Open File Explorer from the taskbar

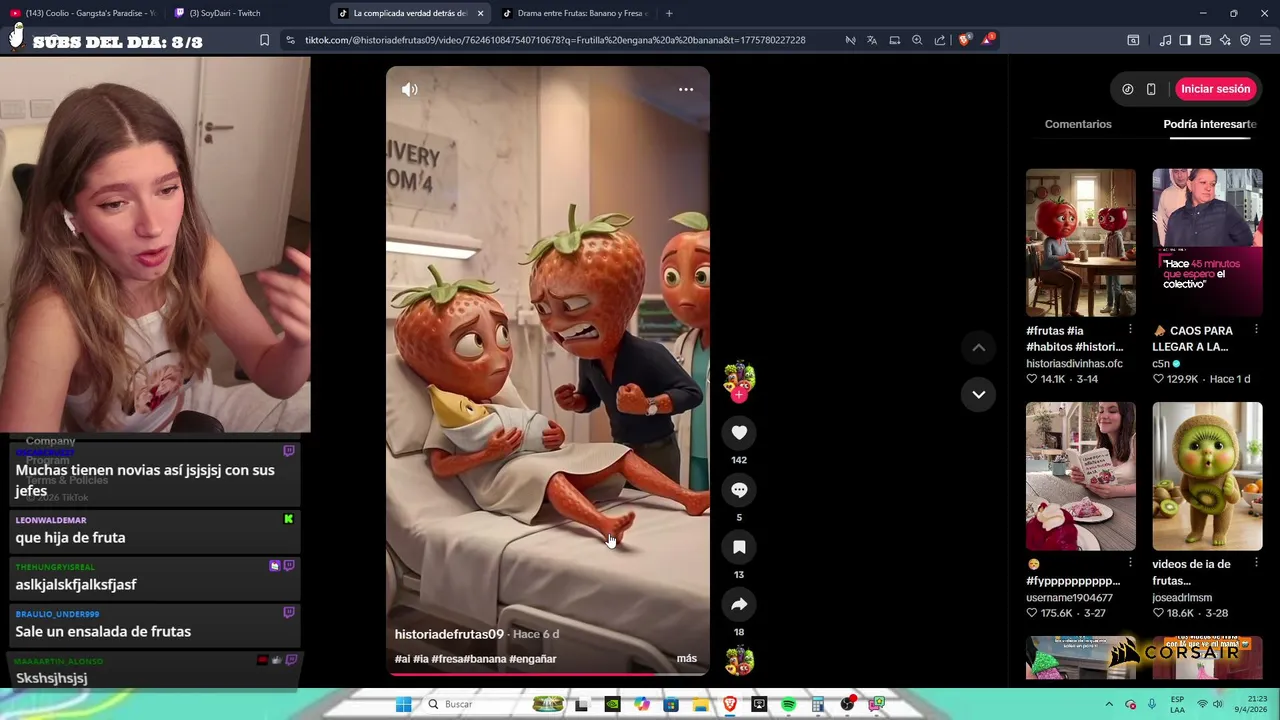[x=701, y=704]
